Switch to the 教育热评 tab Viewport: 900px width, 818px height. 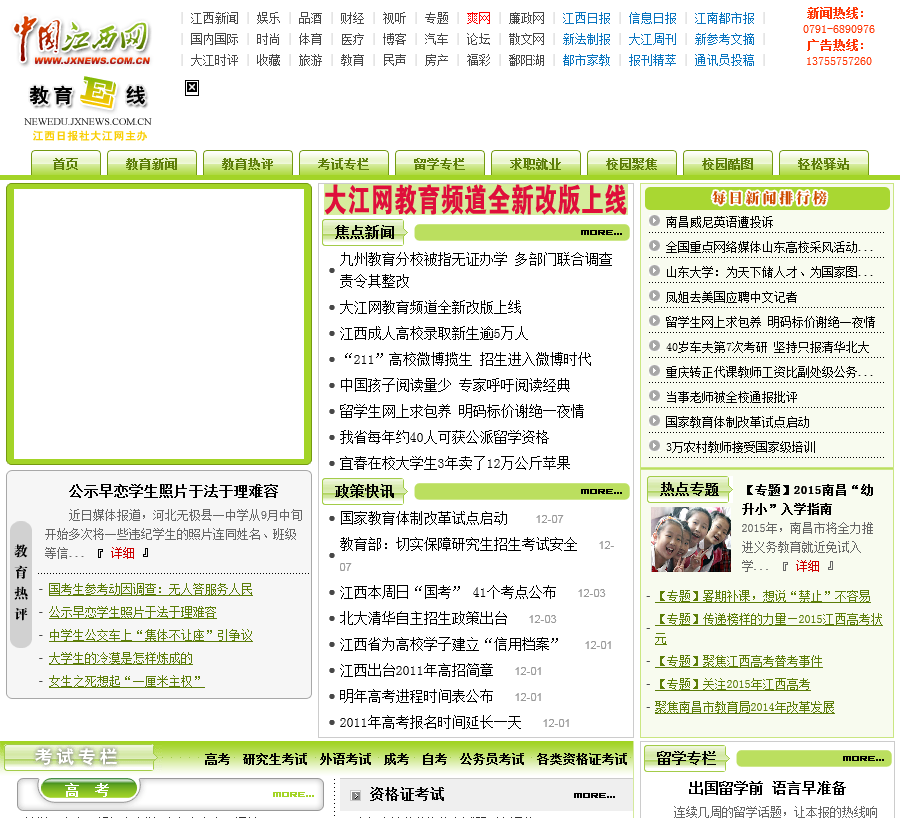point(247,163)
